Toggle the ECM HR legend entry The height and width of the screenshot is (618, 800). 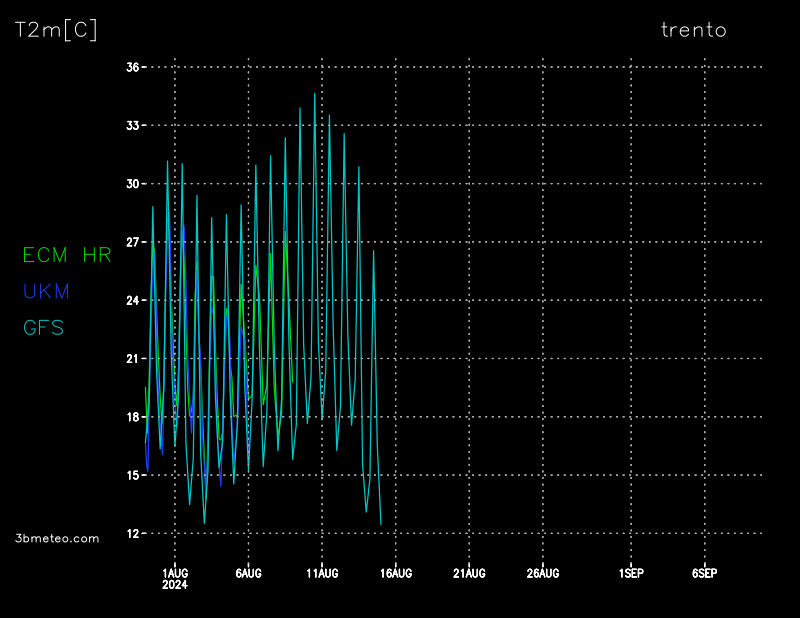(x=67, y=256)
